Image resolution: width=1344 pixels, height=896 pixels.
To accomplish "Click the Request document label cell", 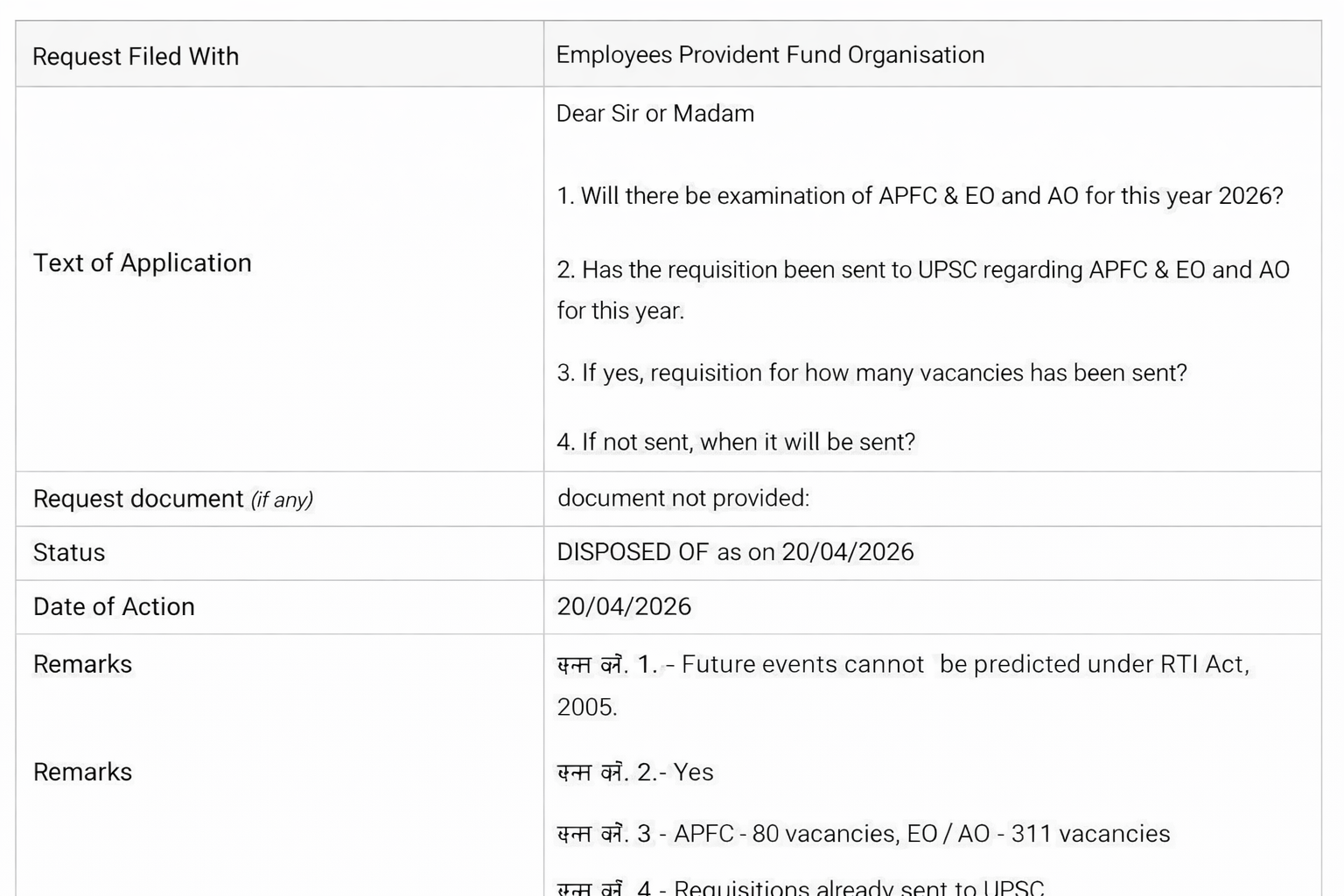I will point(172,499).
